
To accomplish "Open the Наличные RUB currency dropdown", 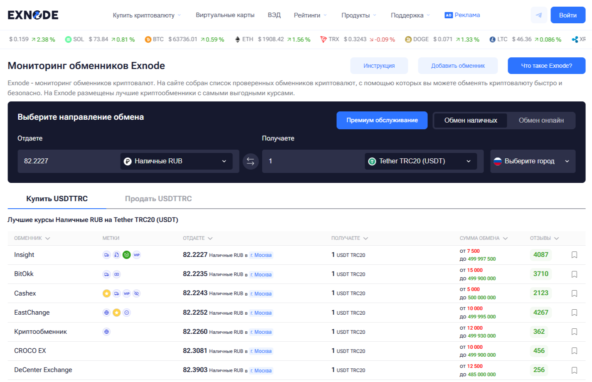I will (176, 161).
